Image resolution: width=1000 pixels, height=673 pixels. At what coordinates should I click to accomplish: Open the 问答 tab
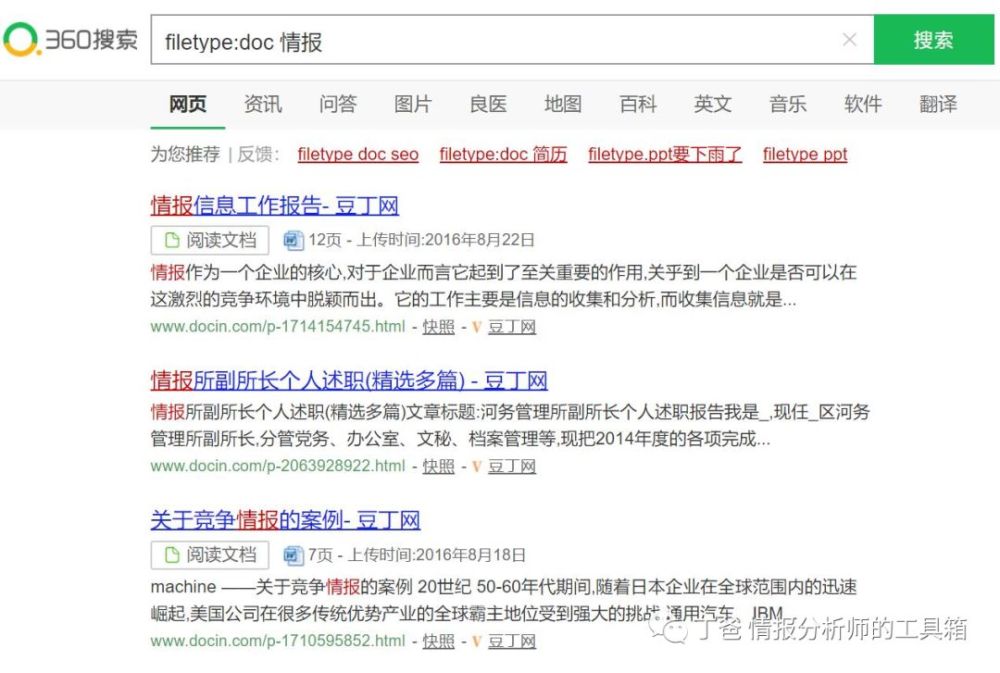click(337, 104)
